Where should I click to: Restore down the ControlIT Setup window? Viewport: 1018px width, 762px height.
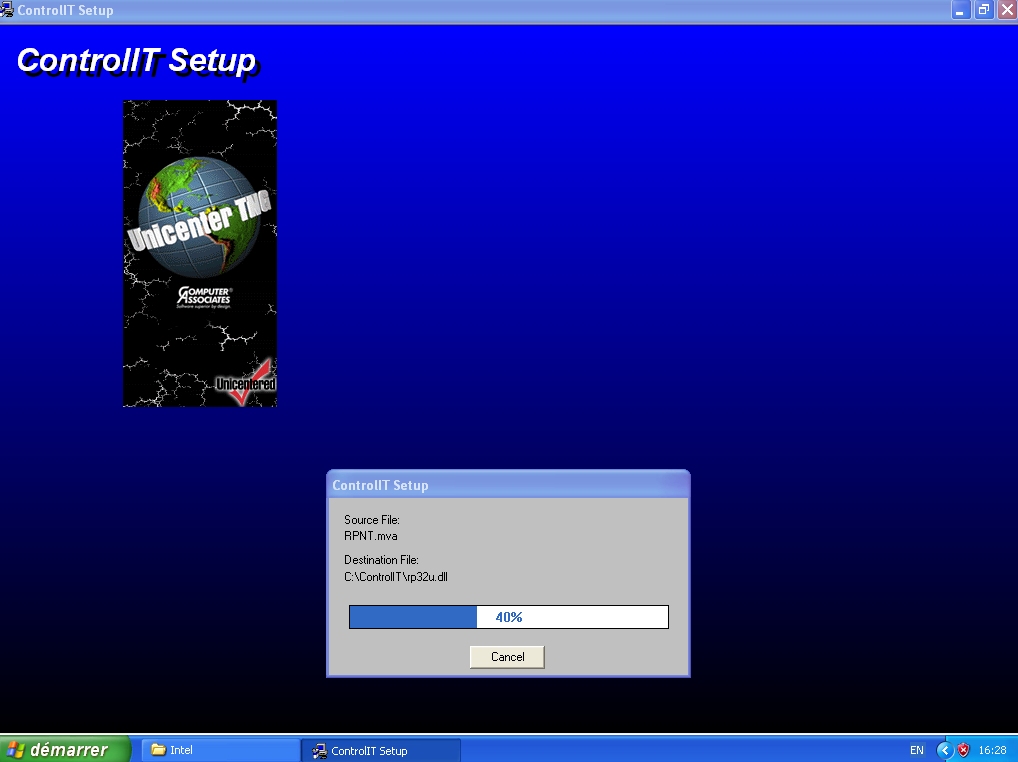tap(983, 10)
